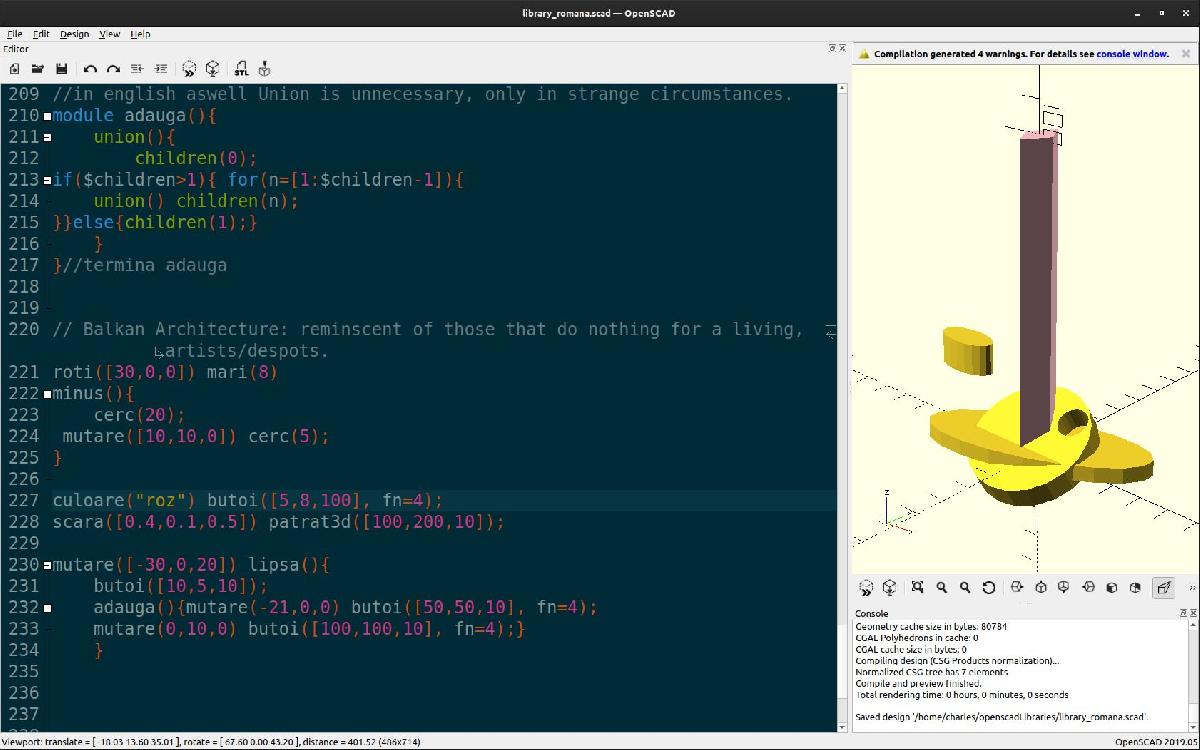Zoom in on the 3D viewport
The height and width of the screenshot is (750, 1200).
(x=942, y=588)
